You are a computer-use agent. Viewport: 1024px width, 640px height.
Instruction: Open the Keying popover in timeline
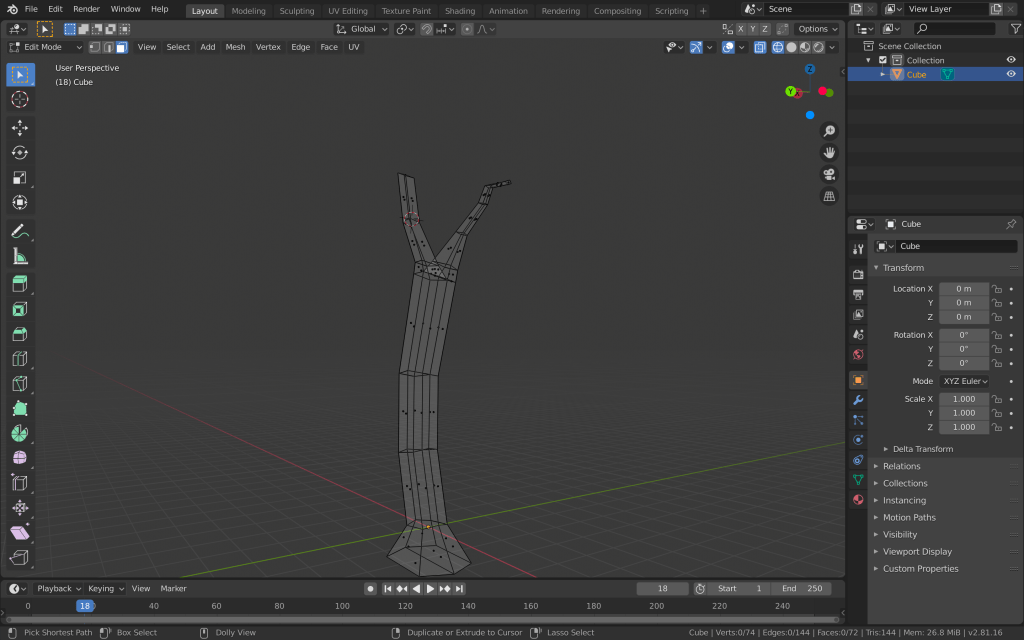(103, 589)
